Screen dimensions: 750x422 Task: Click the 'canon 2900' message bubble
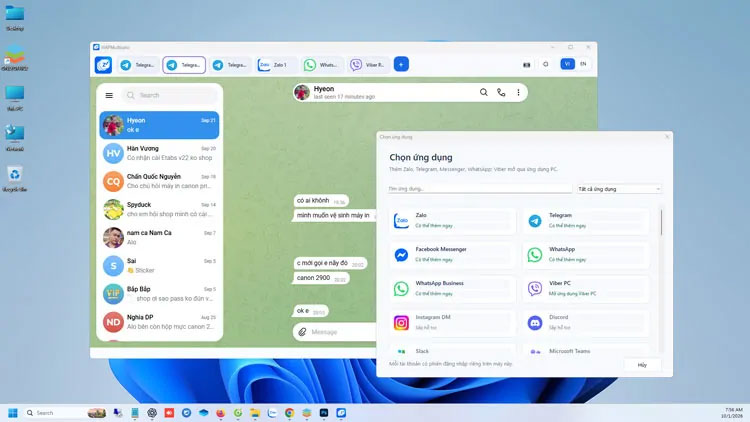point(321,278)
